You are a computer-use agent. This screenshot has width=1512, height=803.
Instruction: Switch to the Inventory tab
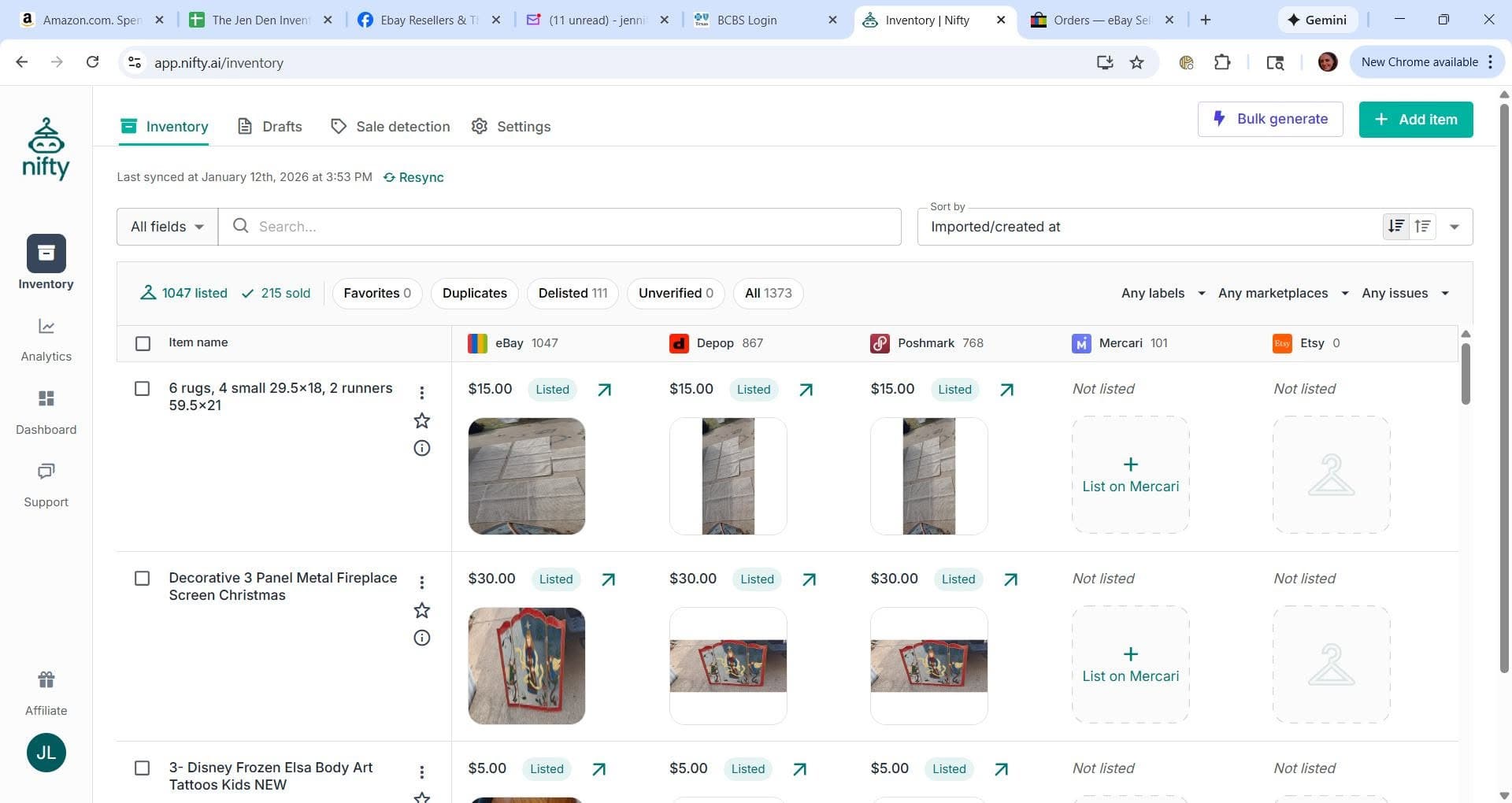[164, 127]
